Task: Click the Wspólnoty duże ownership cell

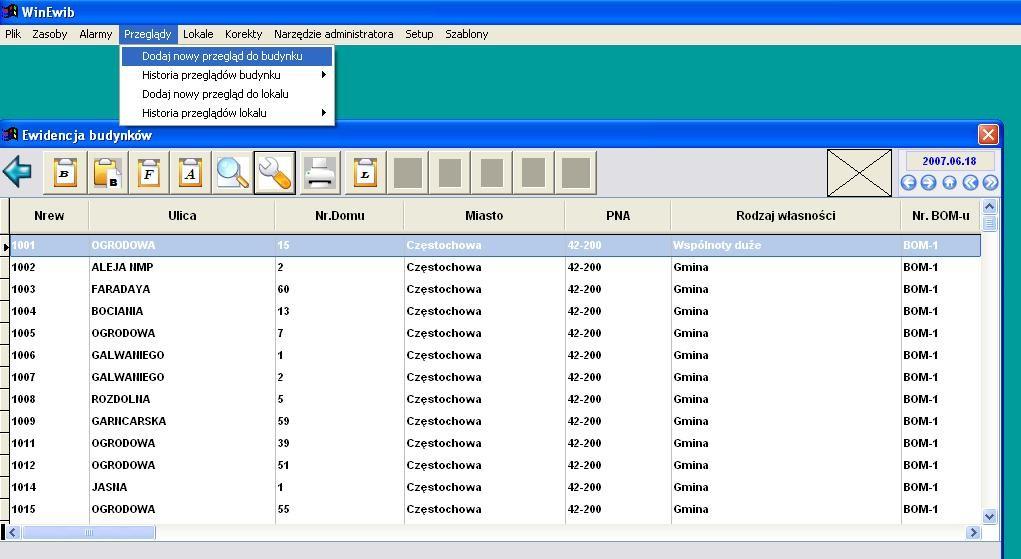Action: [785, 246]
